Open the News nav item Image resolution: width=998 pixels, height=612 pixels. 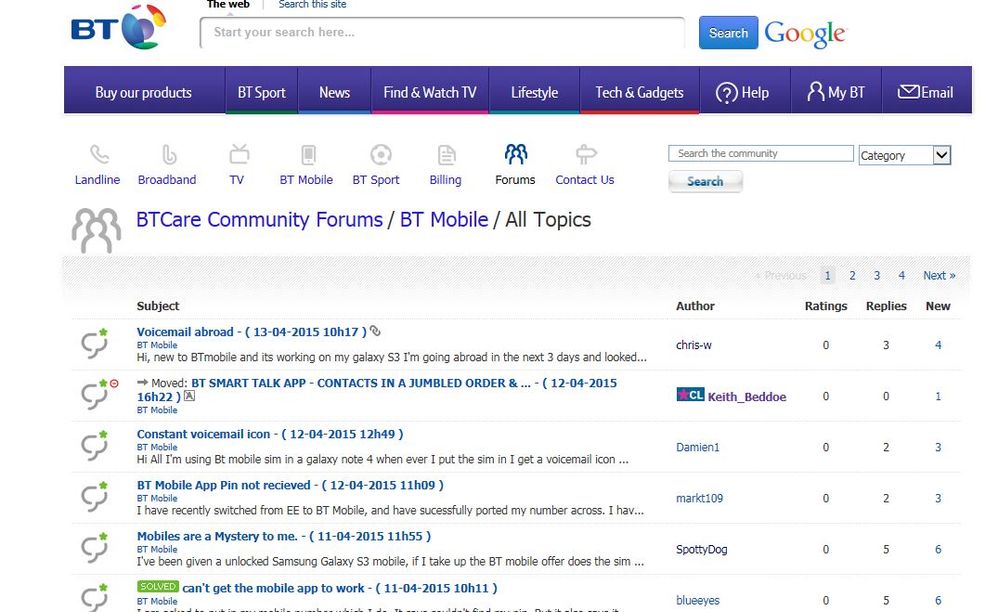tap(335, 92)
